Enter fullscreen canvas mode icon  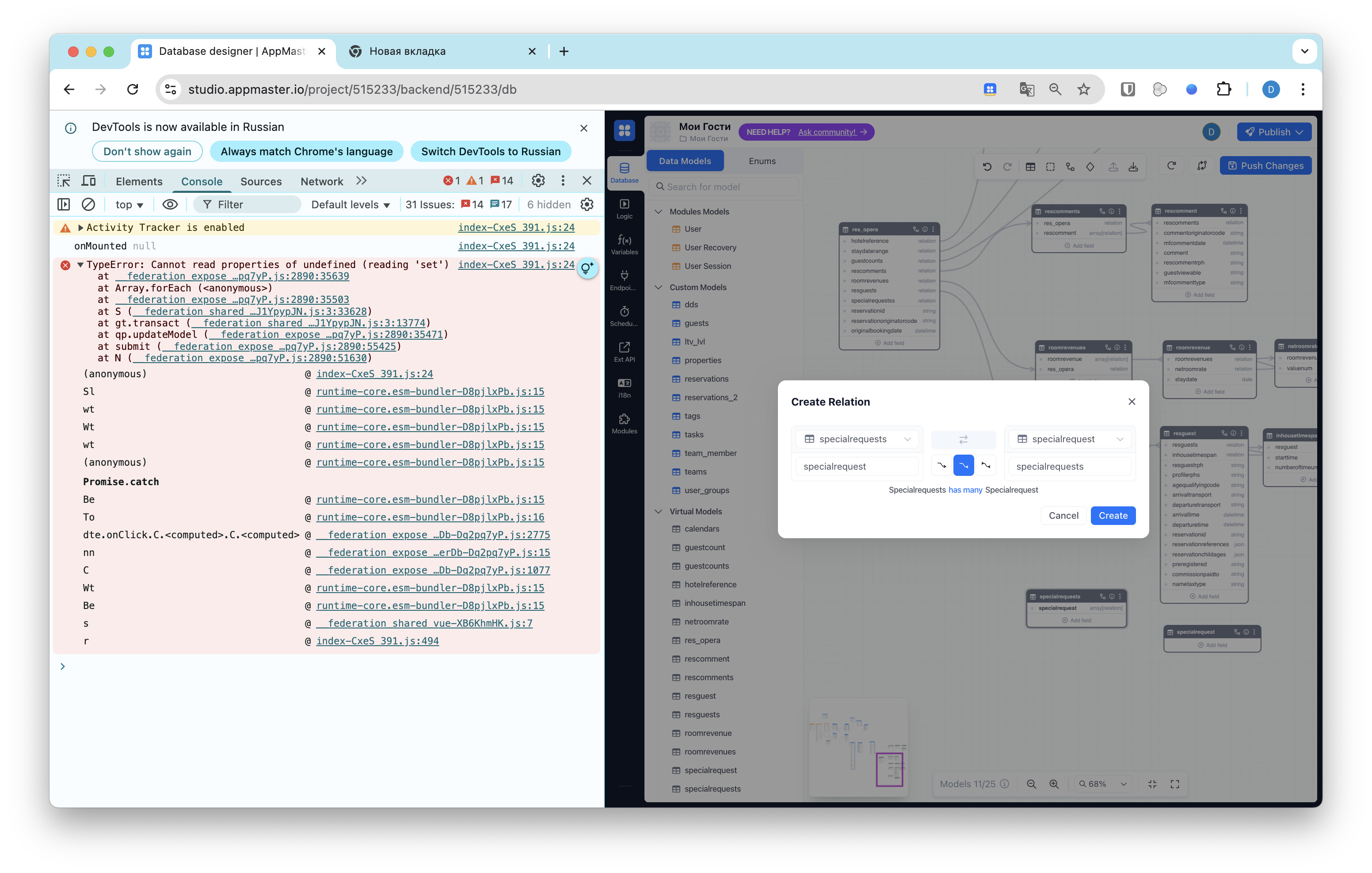(1175, 784)
